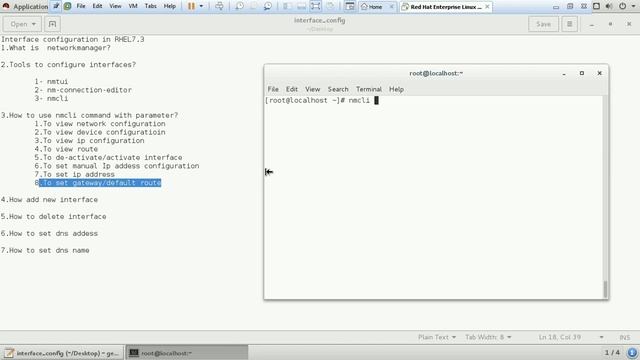Open the system menu dropdown arrow
The width and height of the screenshot is (640, 360).
coord(634,6)
